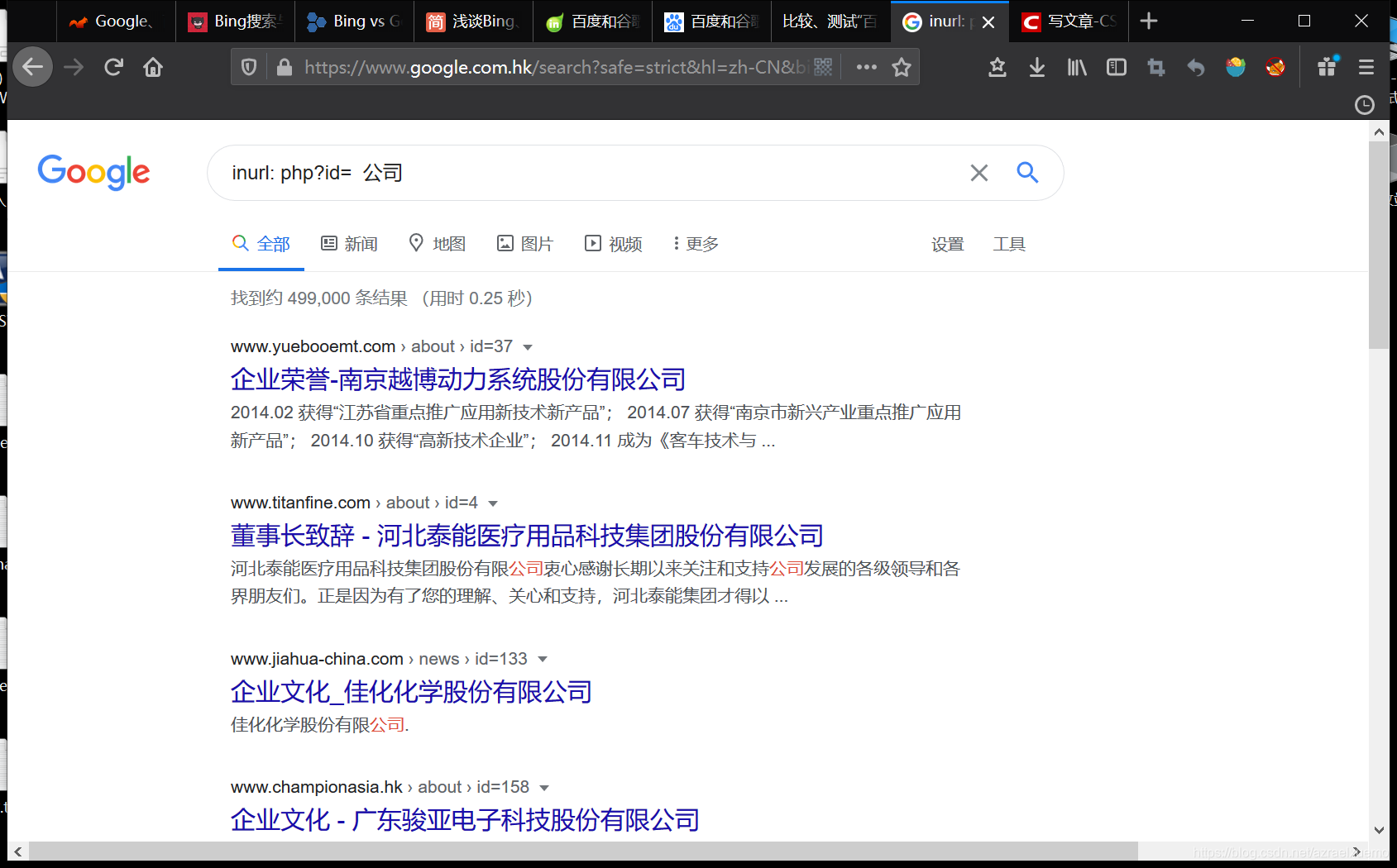The width and height of the screenshot is (1397, 868).
Task: Run search with blue magnifier button
Action: click(x=1027, y=172)
